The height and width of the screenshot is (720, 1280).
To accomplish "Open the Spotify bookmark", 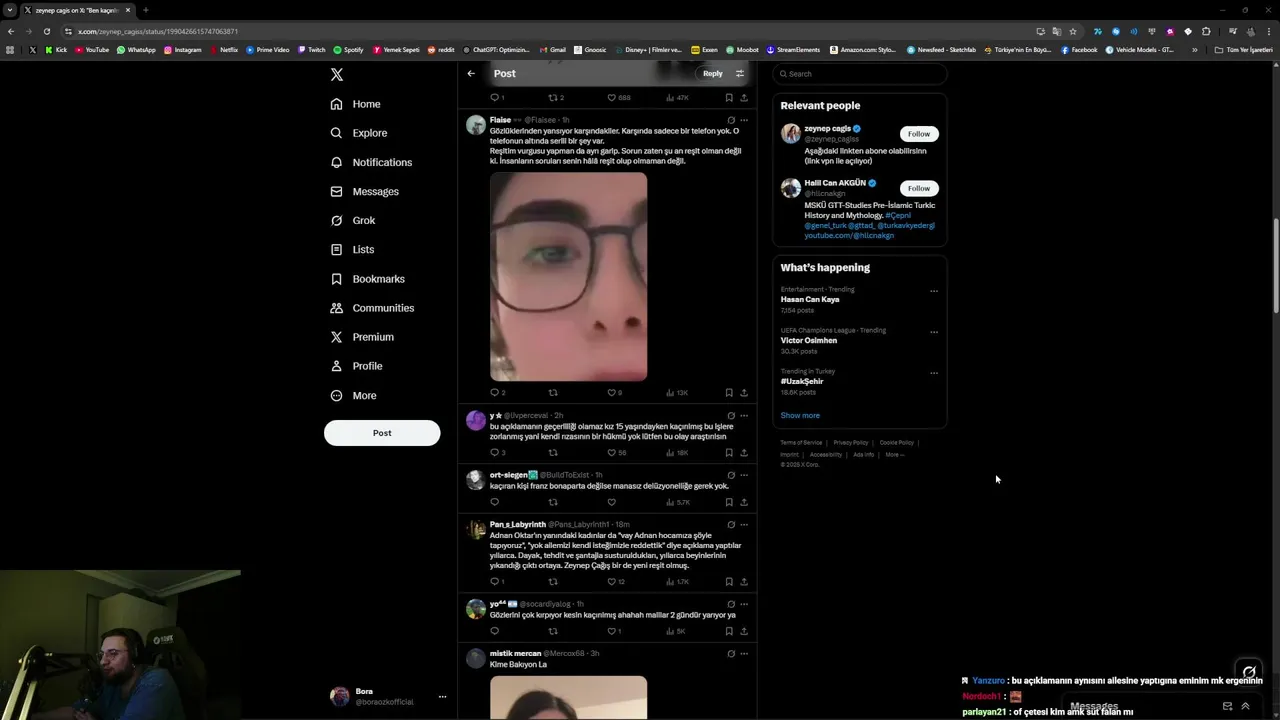I will tap(349, 49).
